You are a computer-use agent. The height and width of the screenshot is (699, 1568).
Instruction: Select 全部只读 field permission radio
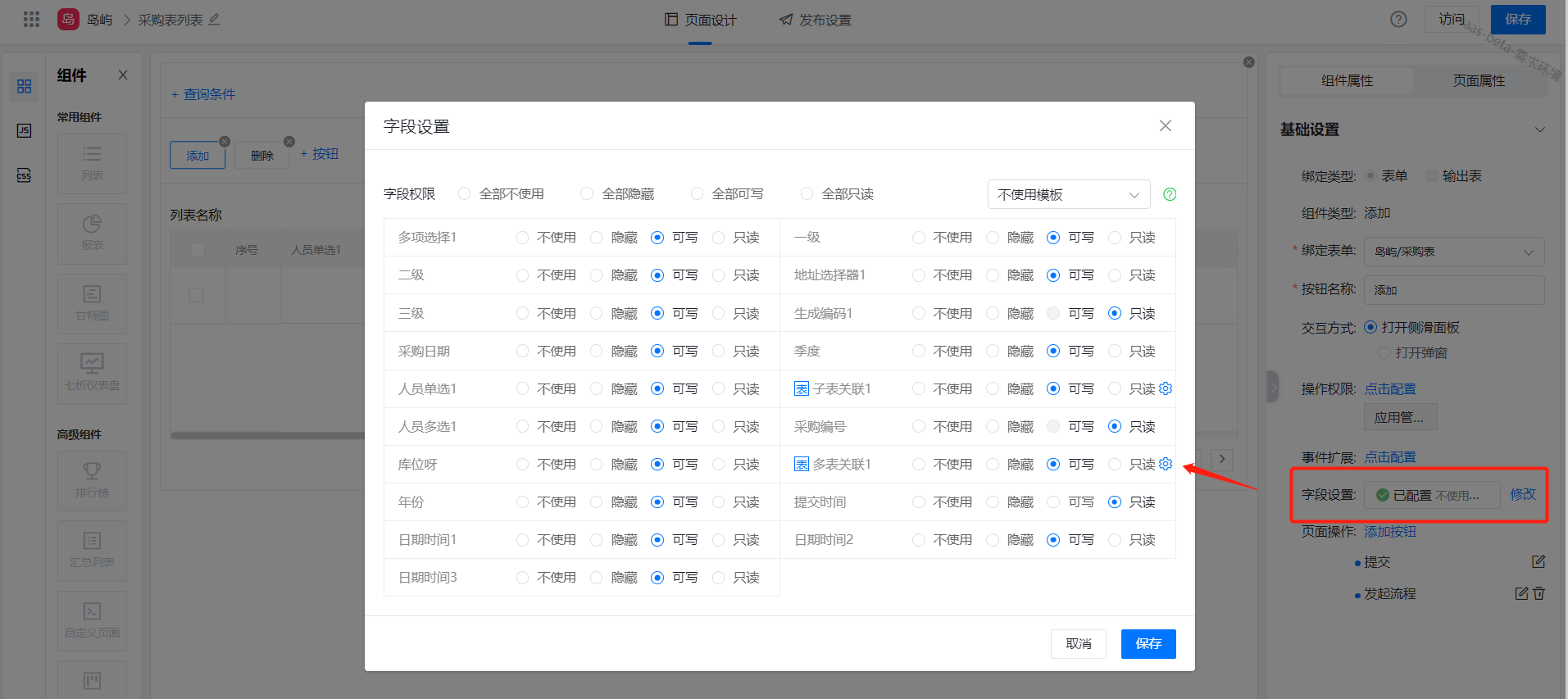coord(807,193)
